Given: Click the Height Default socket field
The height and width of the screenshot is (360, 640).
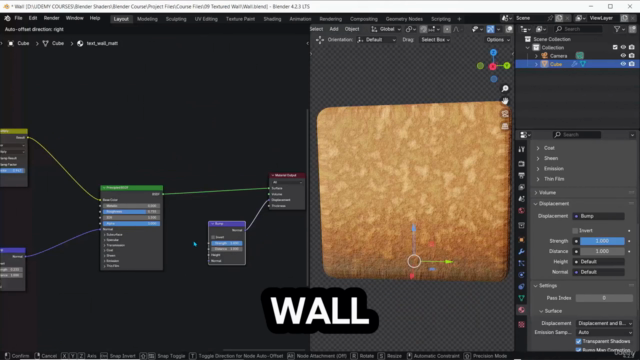Looking at the screenshot, I should 599,262.
